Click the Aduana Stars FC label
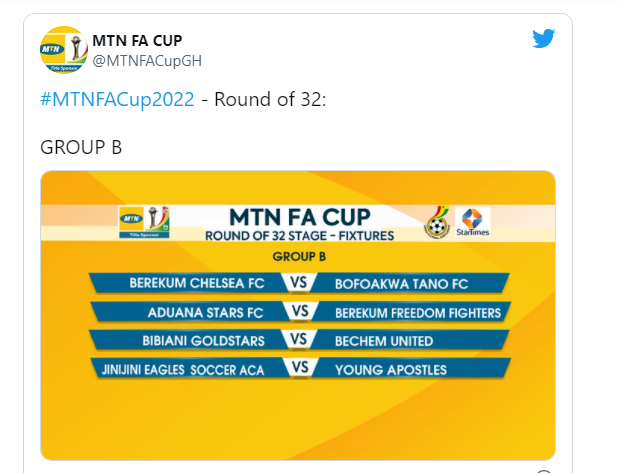The height and width of the screenshot is (473, 618). [x=205, y=313]
